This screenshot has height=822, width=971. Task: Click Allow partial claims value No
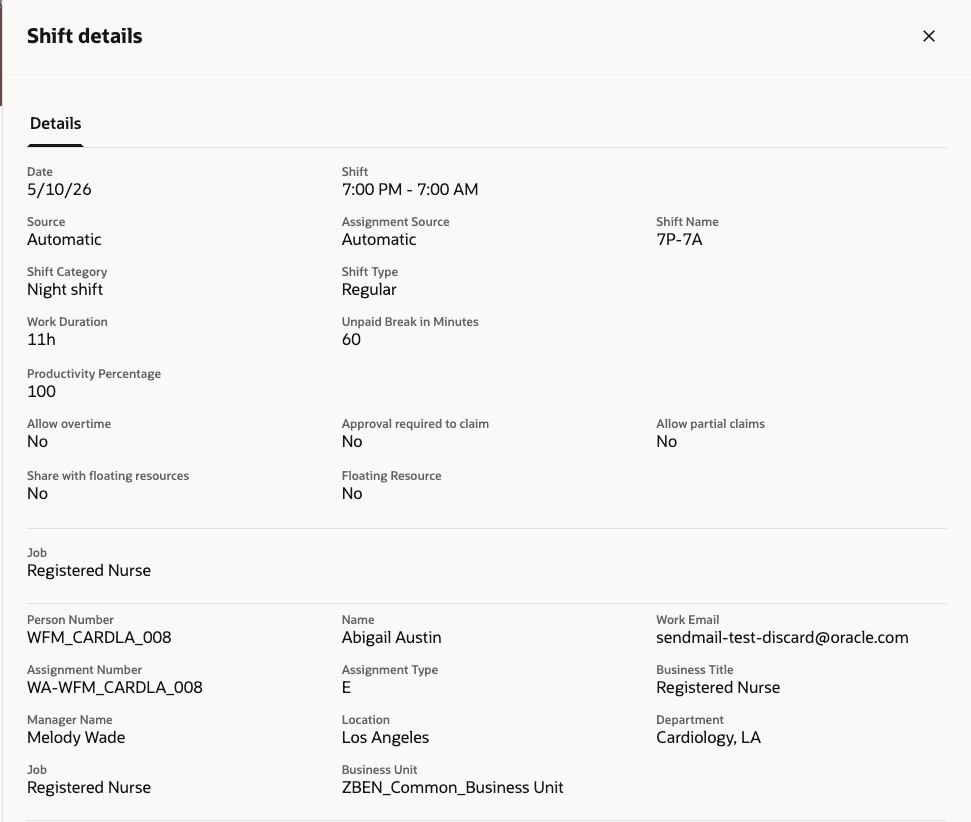[666, 442]
